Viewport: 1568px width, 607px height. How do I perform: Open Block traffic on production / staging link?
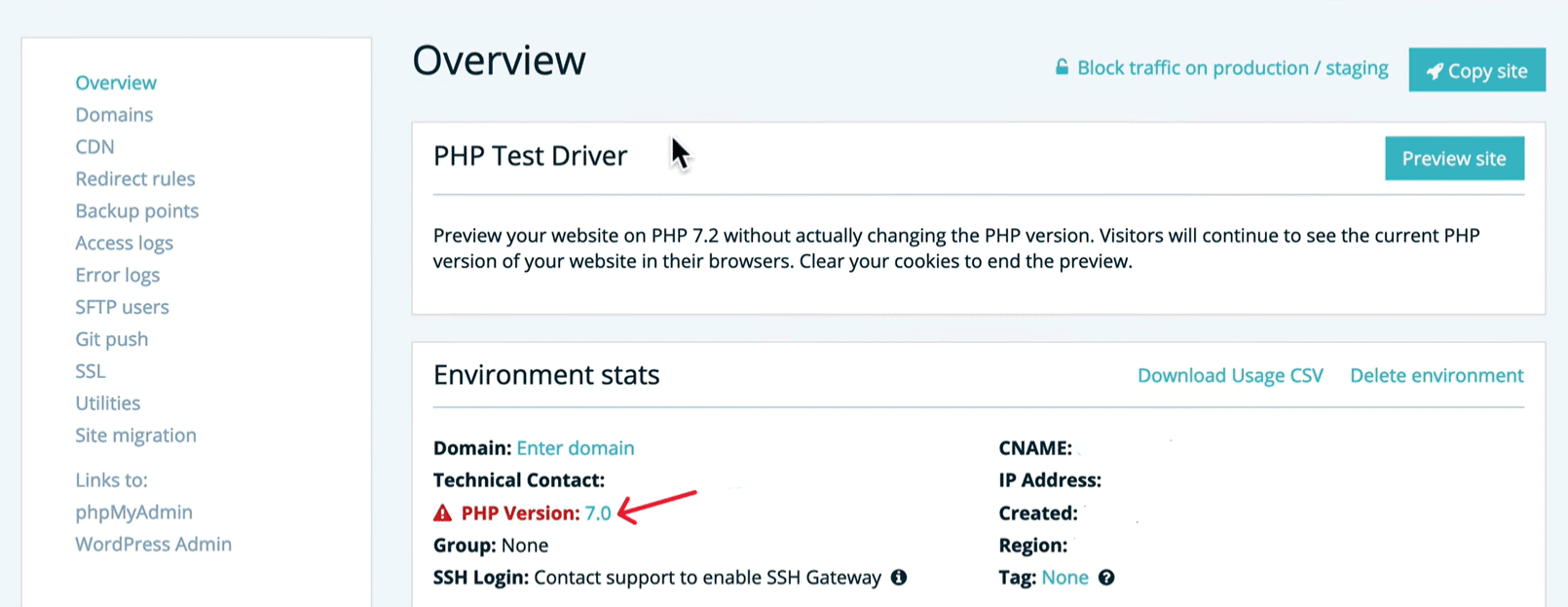[1232, 68]
